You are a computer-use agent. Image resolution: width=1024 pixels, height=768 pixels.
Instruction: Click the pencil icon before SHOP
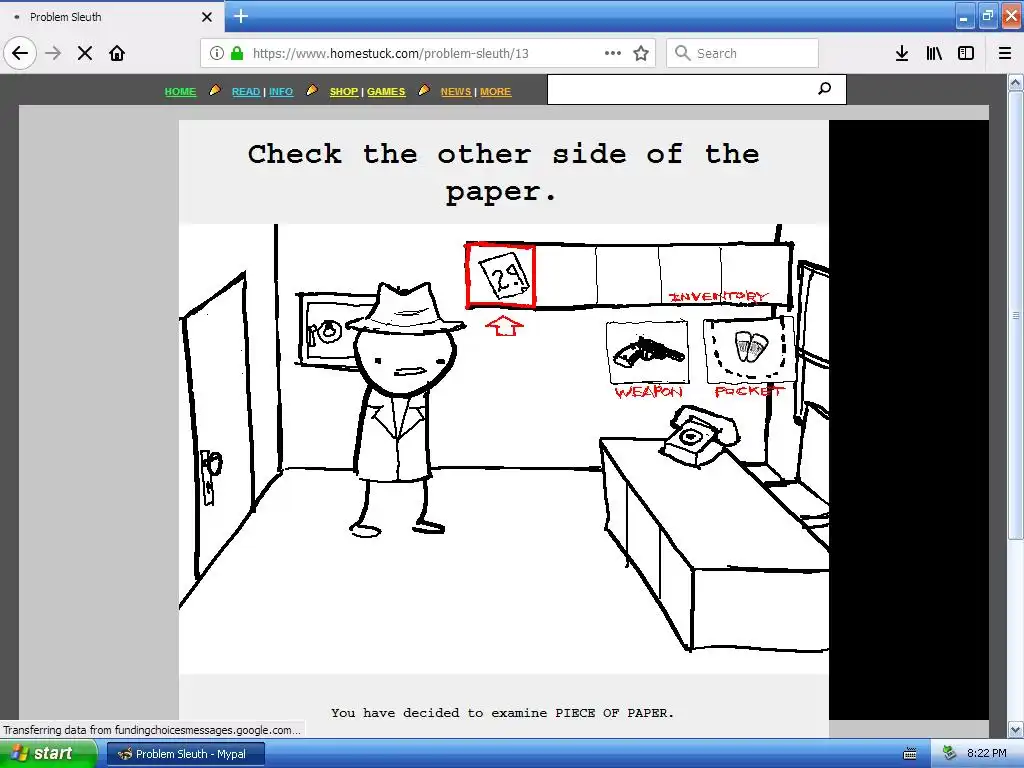(x=312, y=91)
